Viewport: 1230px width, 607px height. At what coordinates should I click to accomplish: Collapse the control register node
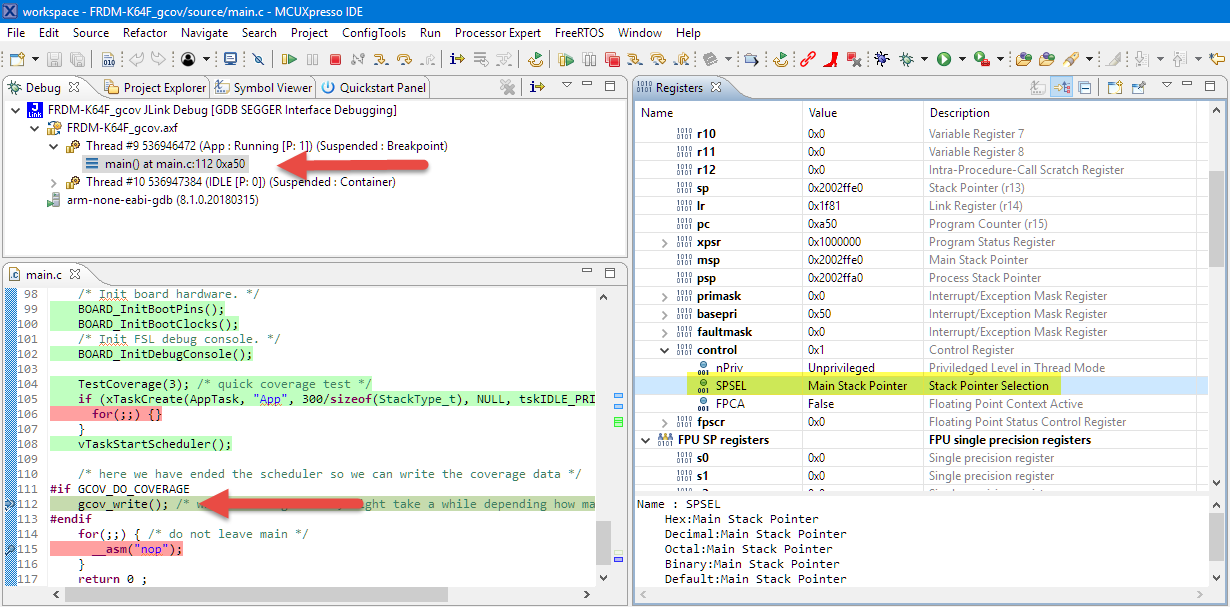click(664, 350)
